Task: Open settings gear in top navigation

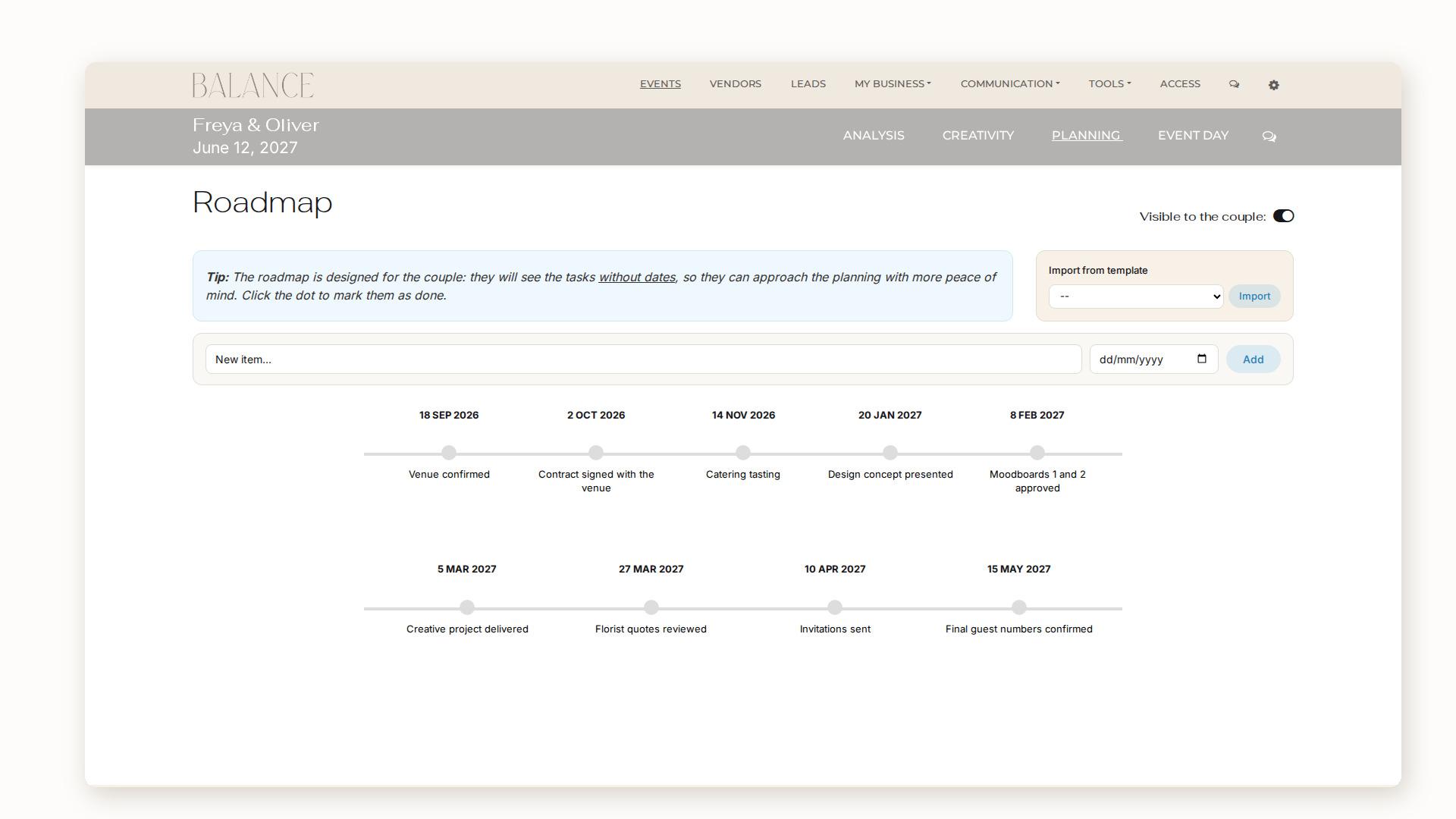Action: tap(1274, 85)
